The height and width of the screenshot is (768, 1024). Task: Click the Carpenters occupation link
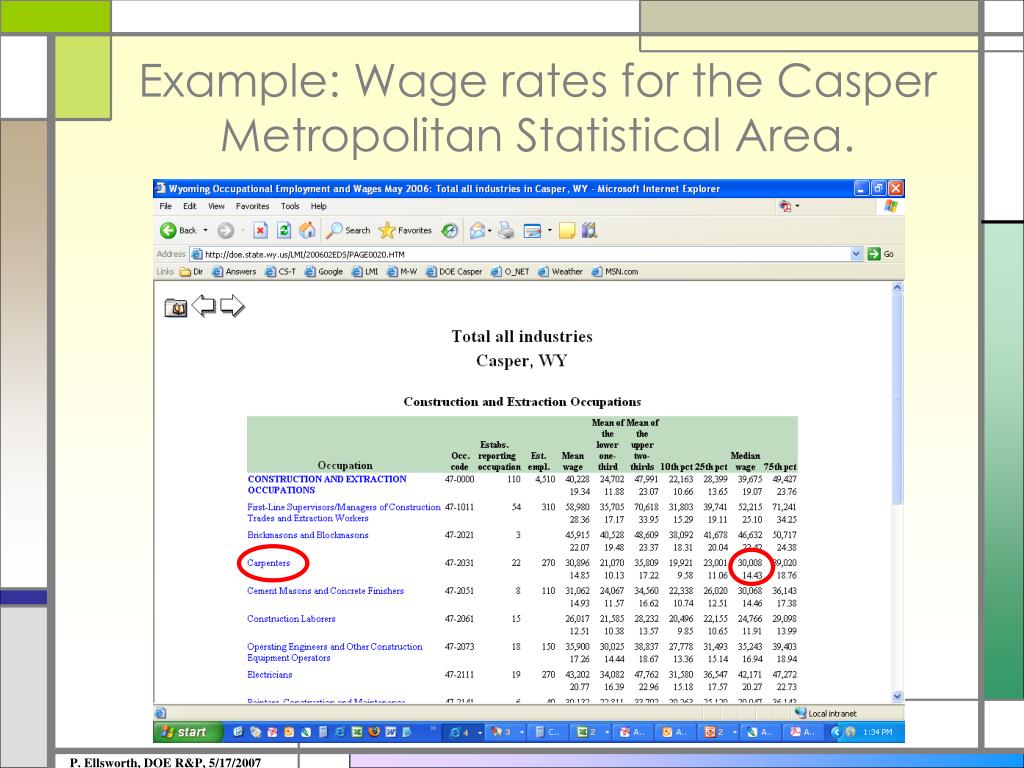(268, 563)
